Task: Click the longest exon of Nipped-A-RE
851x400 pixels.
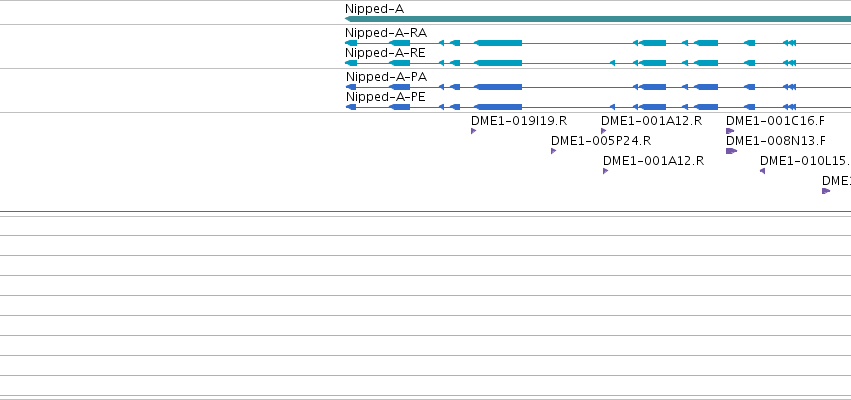Action: point(498,63)
